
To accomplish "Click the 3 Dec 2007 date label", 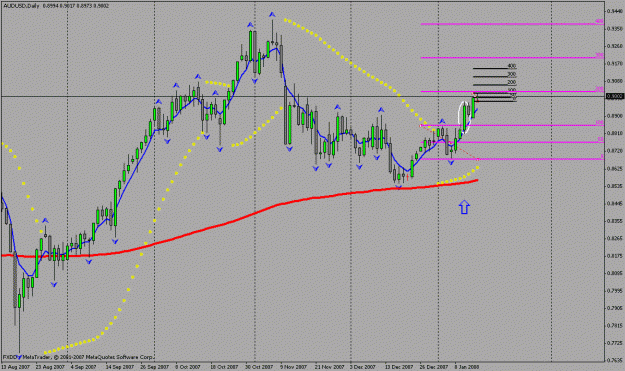I will click(363, 367).
